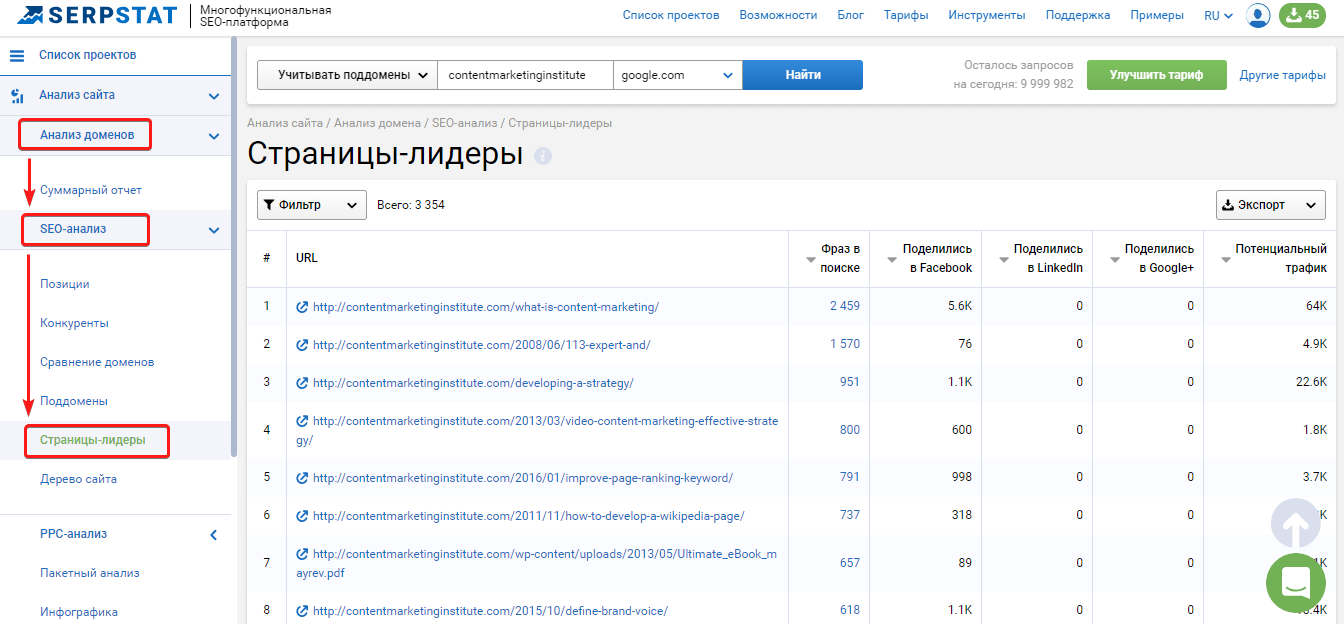Click the blue Найти button
The image size is (1344, 624).
[x=803, y=75]
